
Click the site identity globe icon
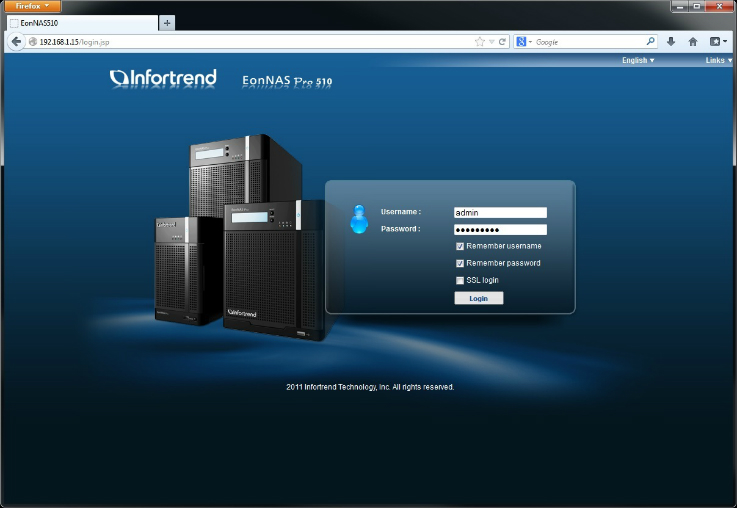(x=32, y=42)
